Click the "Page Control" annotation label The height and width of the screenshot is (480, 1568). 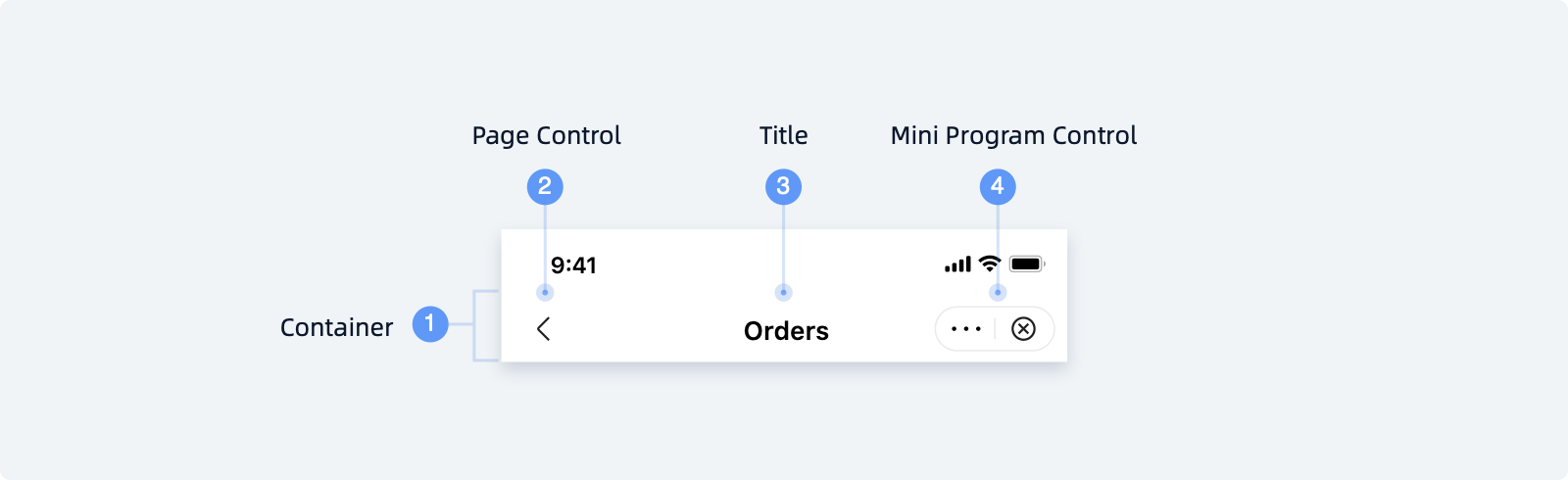coord(546,135)
